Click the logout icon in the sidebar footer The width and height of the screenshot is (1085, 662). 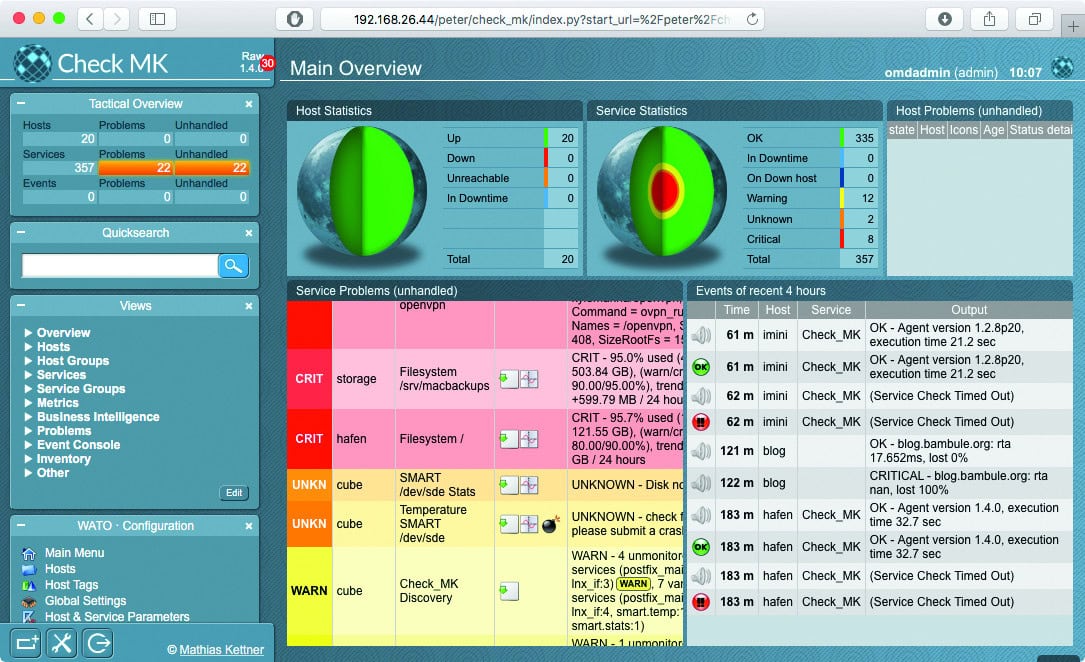point(97,643)
